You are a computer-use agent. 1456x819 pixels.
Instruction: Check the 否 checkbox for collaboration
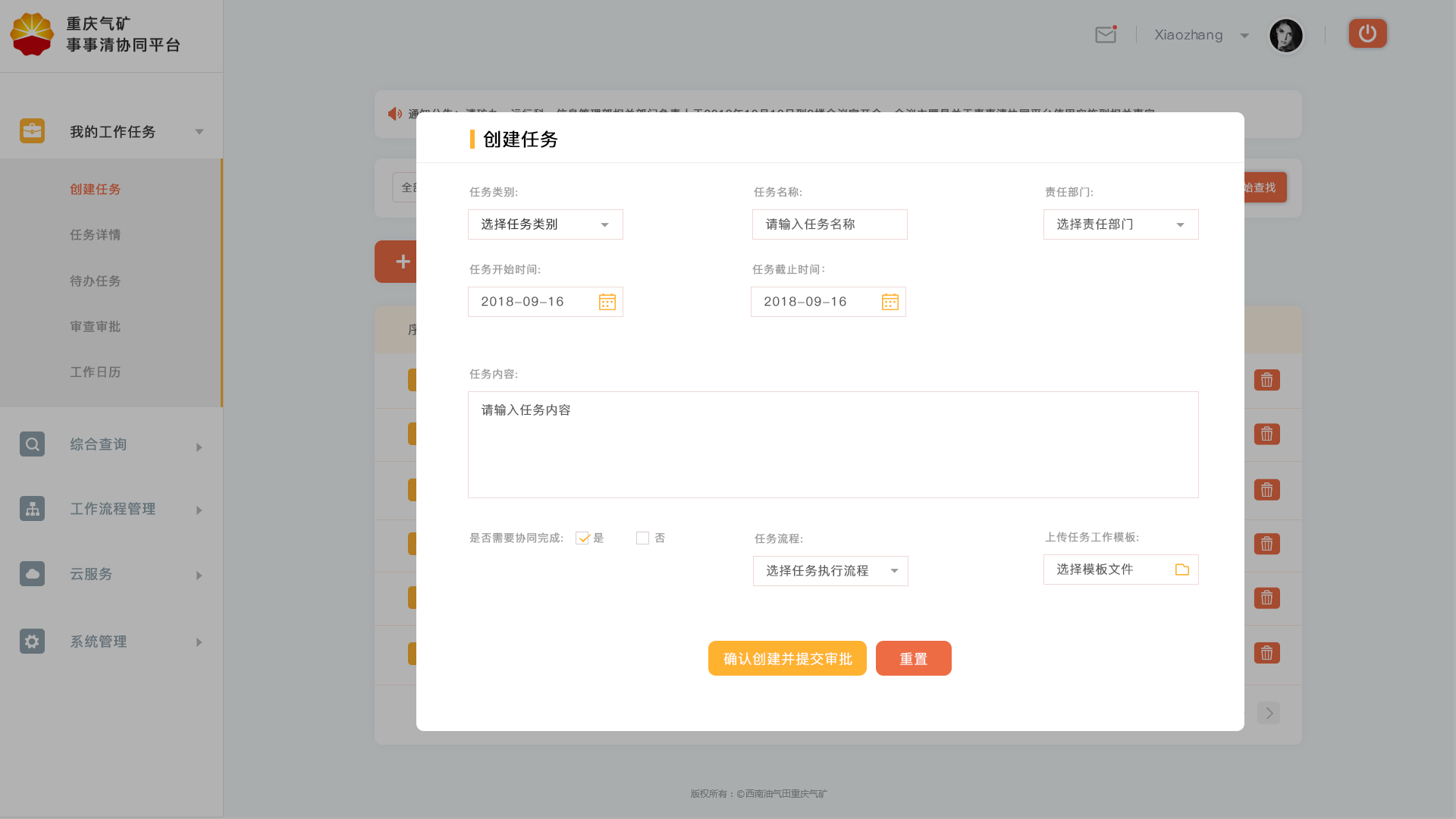(x=642, y=537)
